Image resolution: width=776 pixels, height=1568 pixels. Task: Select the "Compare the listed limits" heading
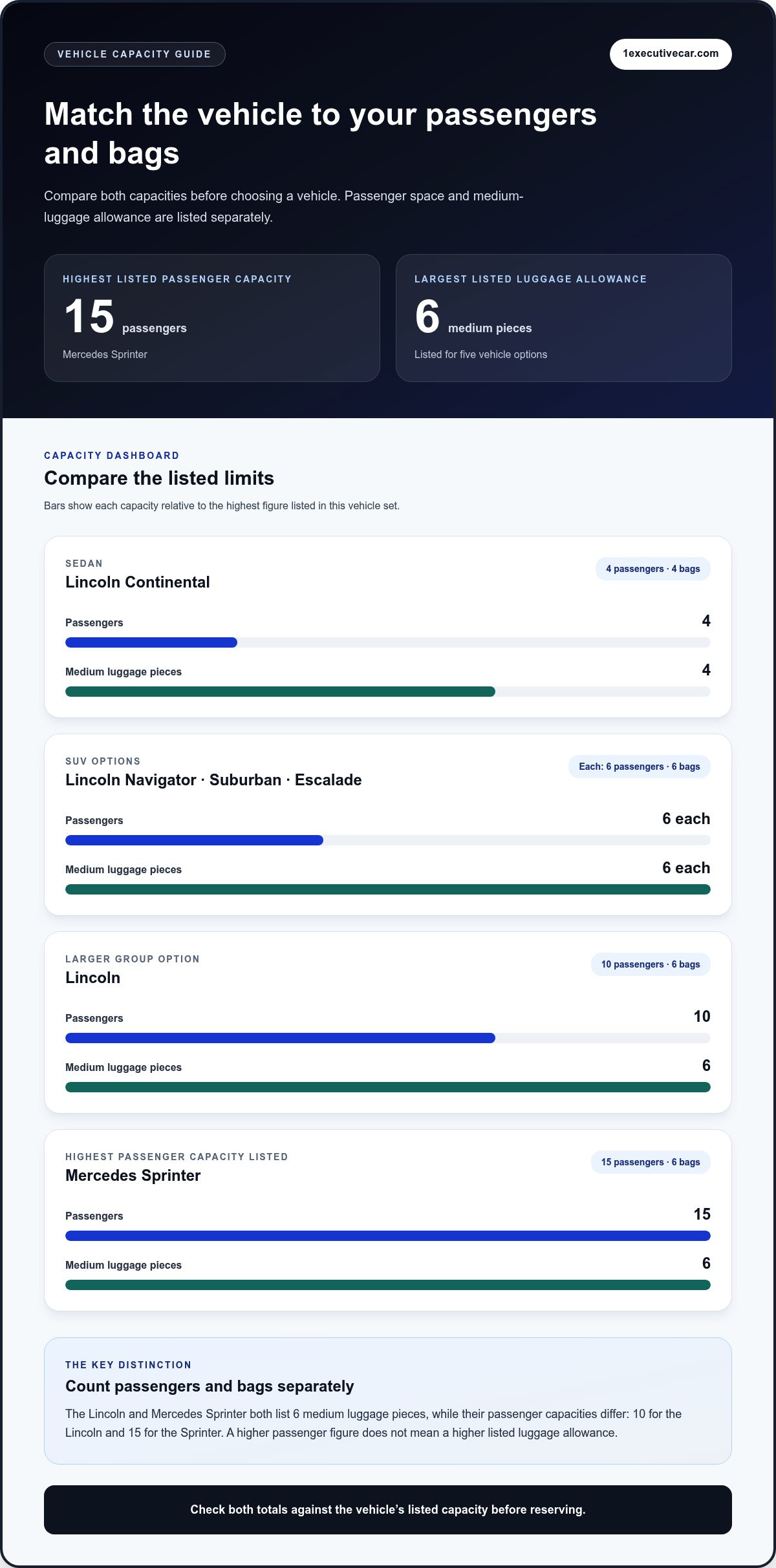click(159, 478)
